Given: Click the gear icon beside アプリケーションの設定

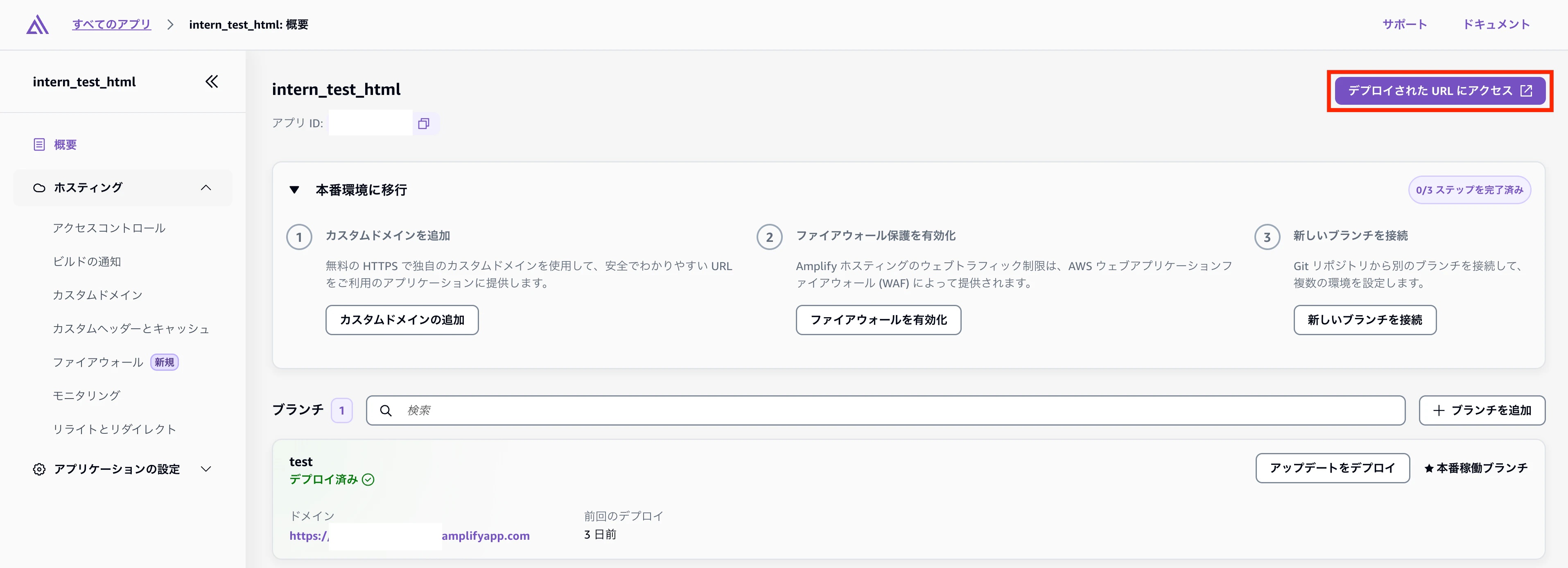Looking at the screenshot, I should click(x=39, y=468).
